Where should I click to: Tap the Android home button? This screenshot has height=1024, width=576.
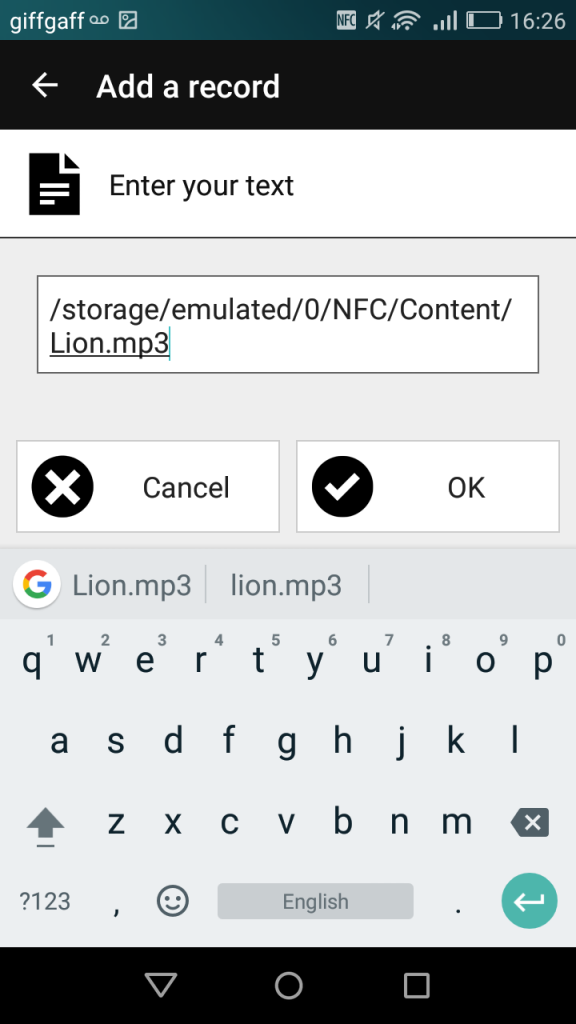point(289,985)
